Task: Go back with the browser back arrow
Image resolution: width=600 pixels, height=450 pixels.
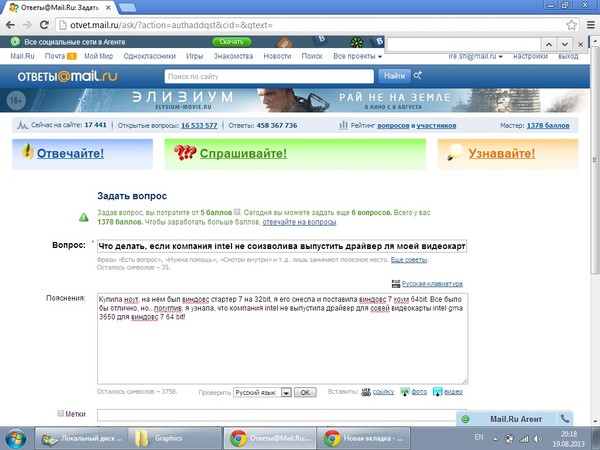Action: (x=10, y=25)
